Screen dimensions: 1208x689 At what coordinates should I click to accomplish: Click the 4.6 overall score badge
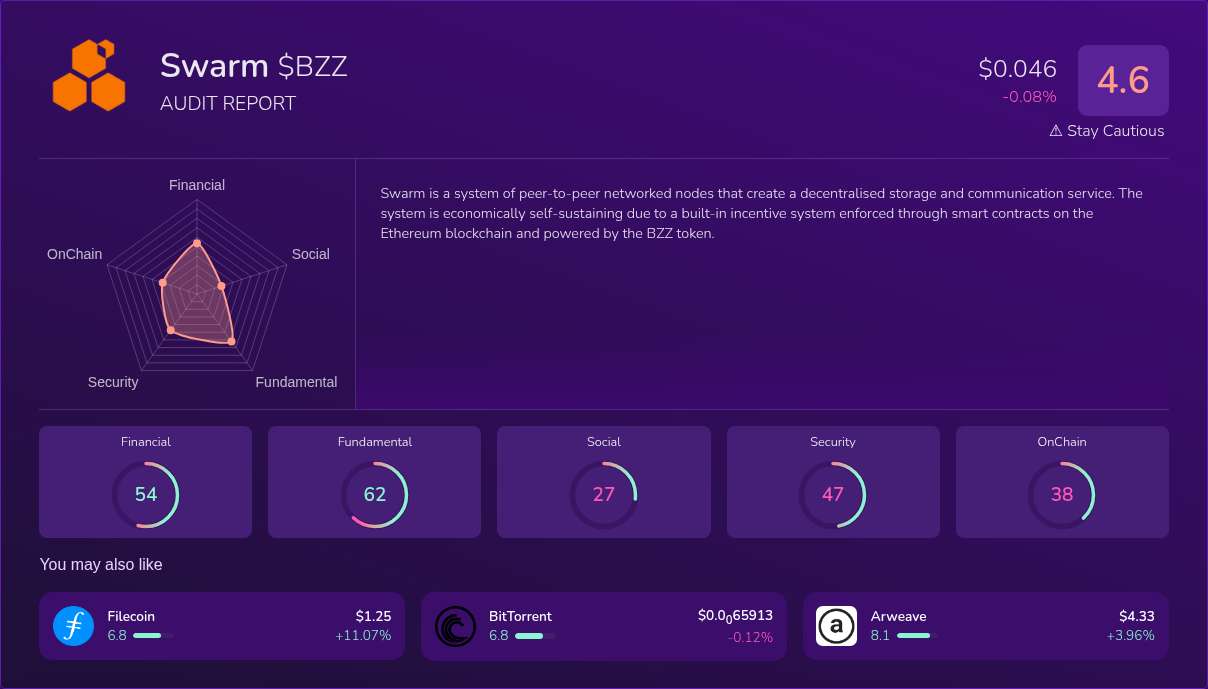tap(1123, 80)
